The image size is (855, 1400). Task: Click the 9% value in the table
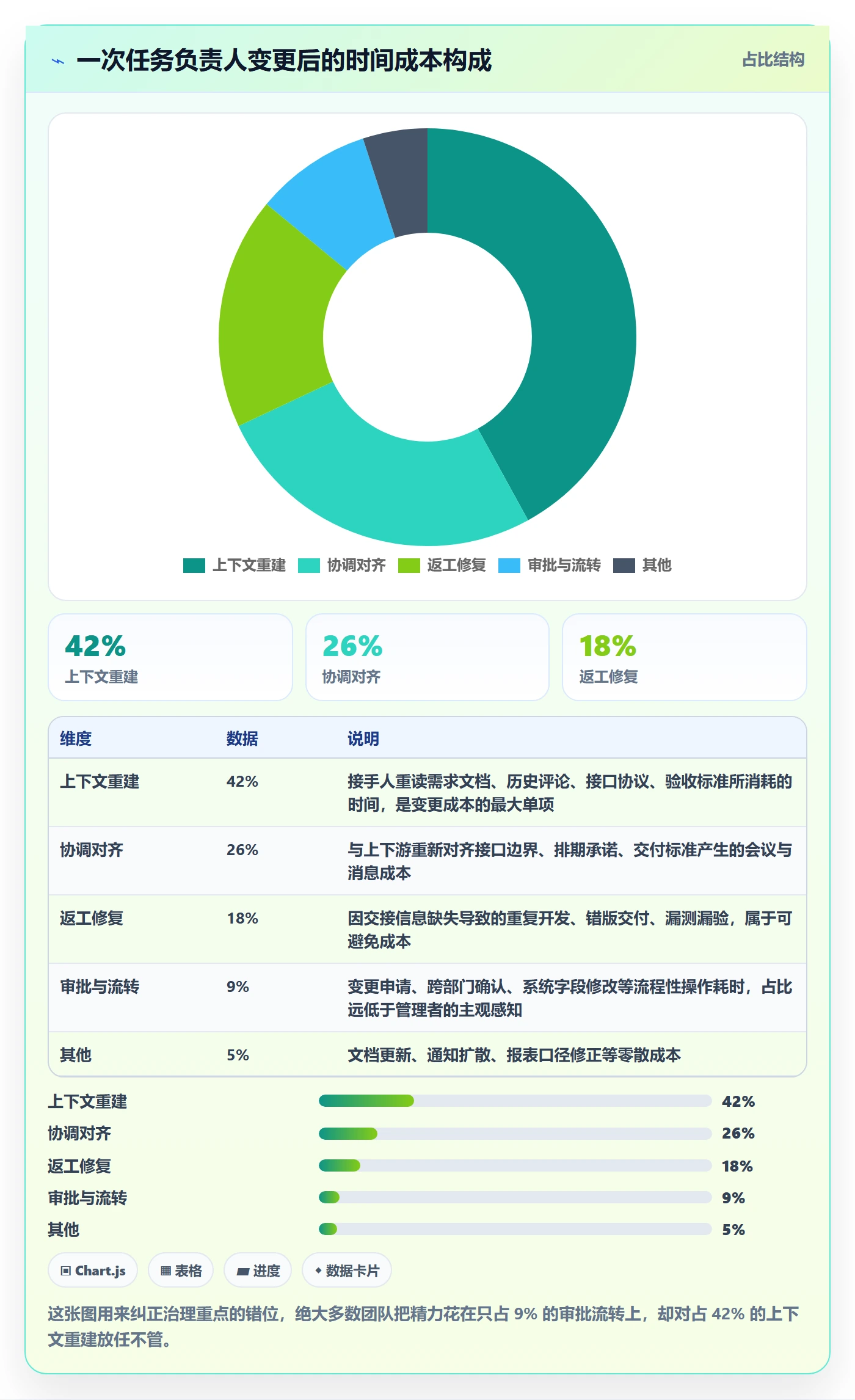238,987
